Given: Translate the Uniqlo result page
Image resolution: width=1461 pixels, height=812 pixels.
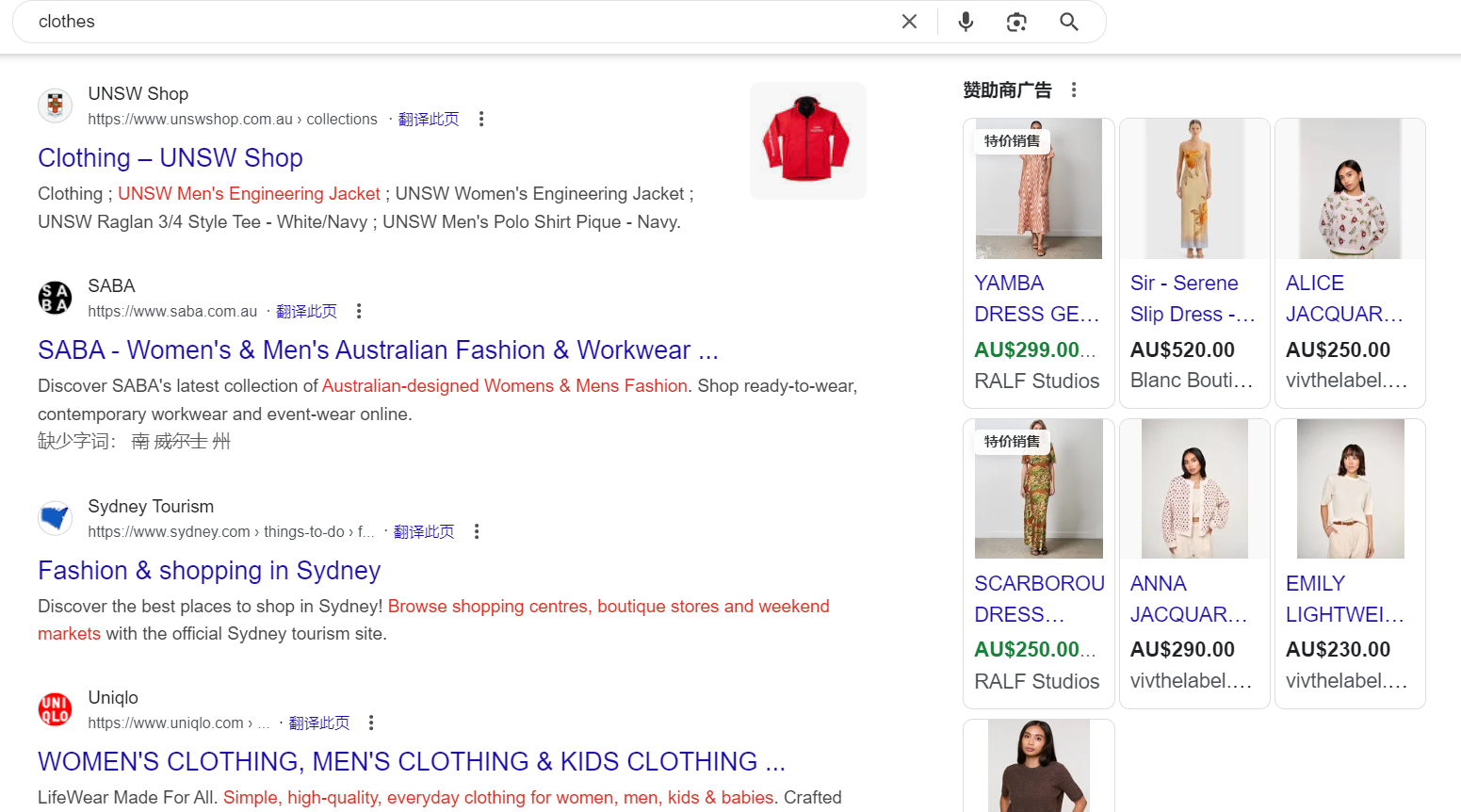Looking at the screenshot, I should tap(318, 723).
